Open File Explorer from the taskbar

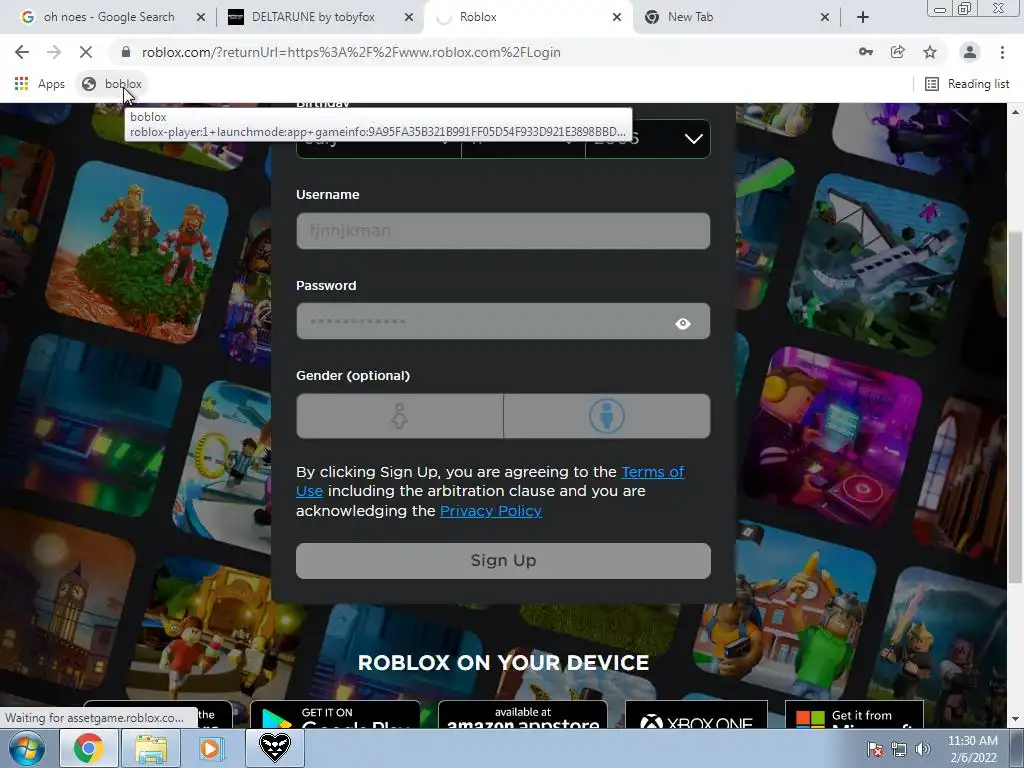click(151, 748)
